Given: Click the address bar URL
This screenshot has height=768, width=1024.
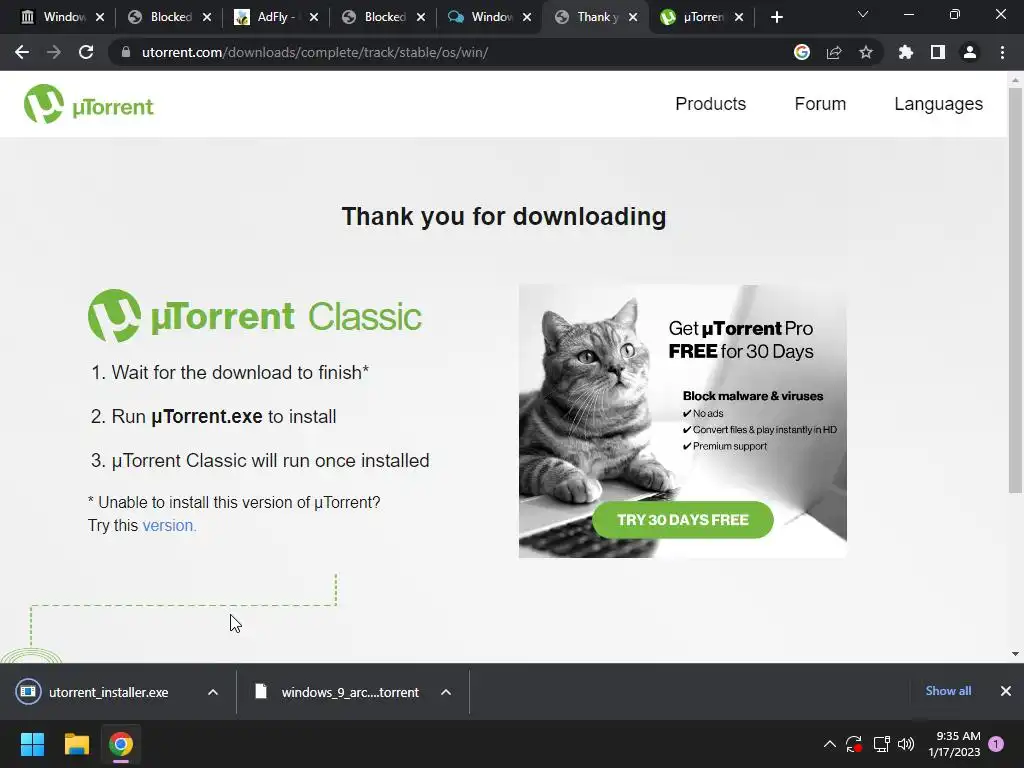Looking at the screenshot, I should (315, 52).
